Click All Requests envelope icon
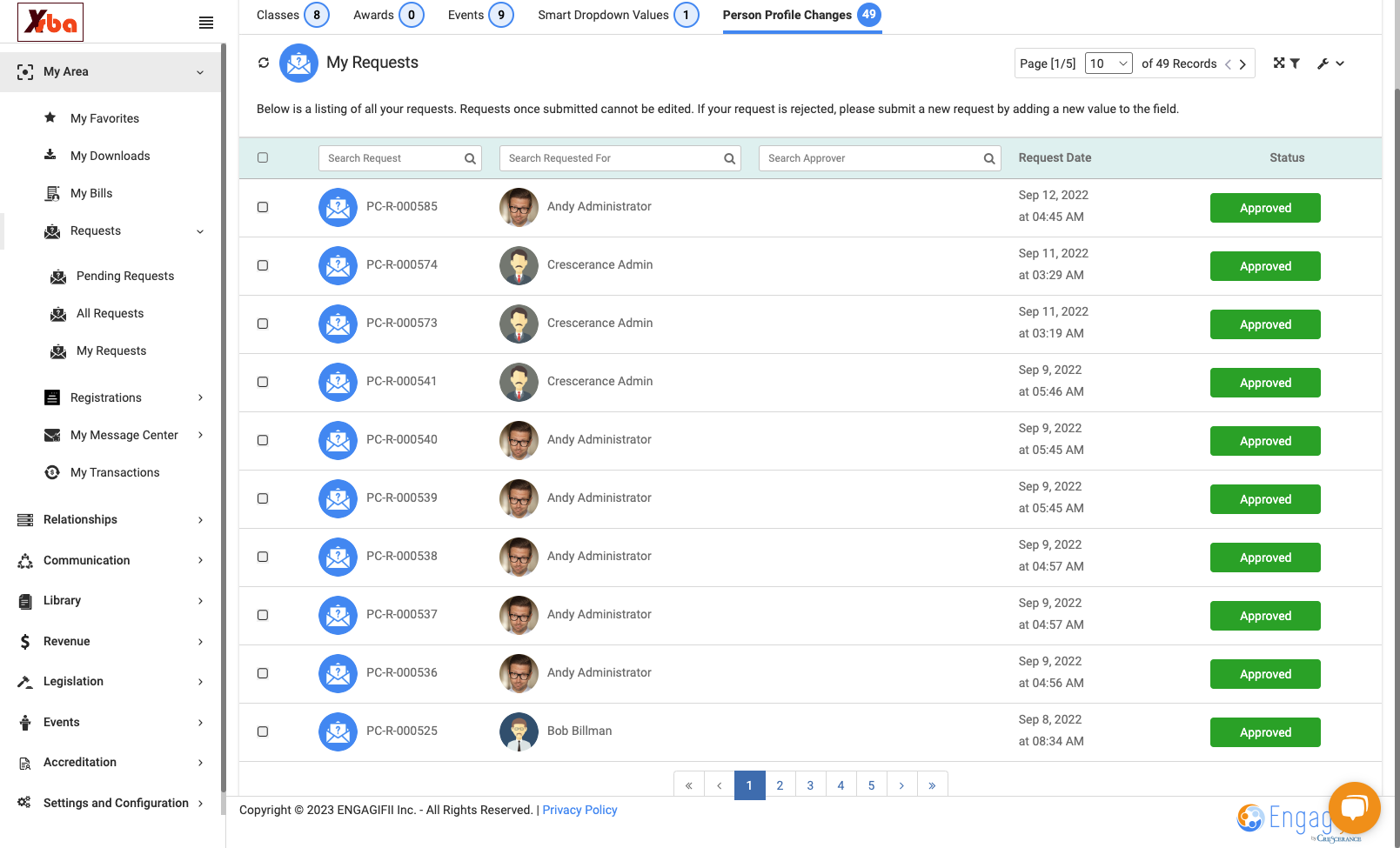This screenshot has height=848, width=1400. (58, 314)
